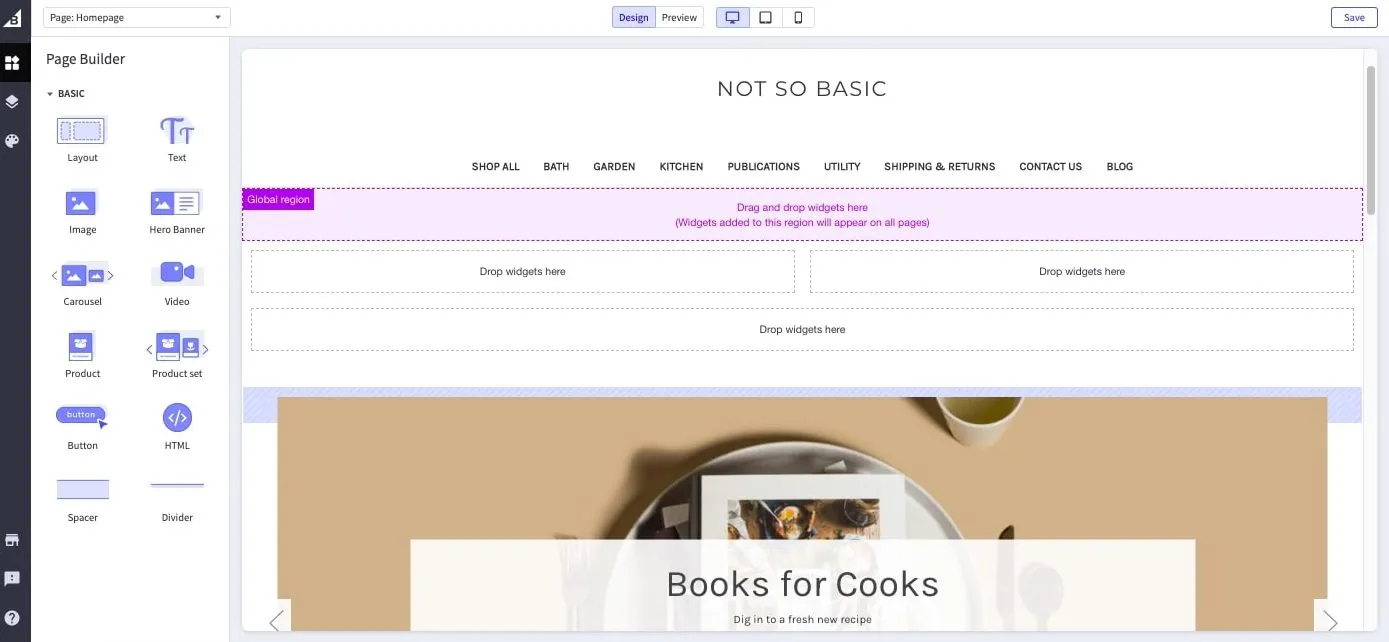This screenshot has height=642, width=1389.
Task: Open the layers panel in left sidebar
Action: pos(12,102)
